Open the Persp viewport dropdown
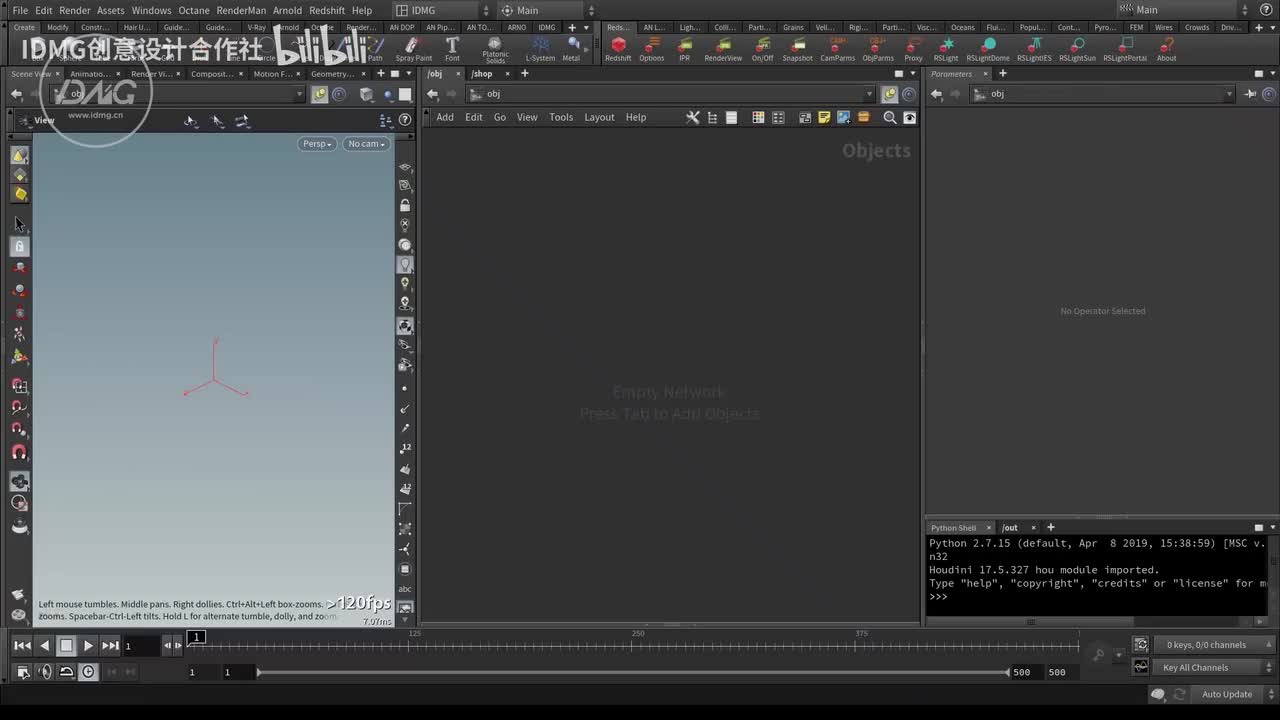1280x720 pixels. pyautogui.click(x=317, y=144)
